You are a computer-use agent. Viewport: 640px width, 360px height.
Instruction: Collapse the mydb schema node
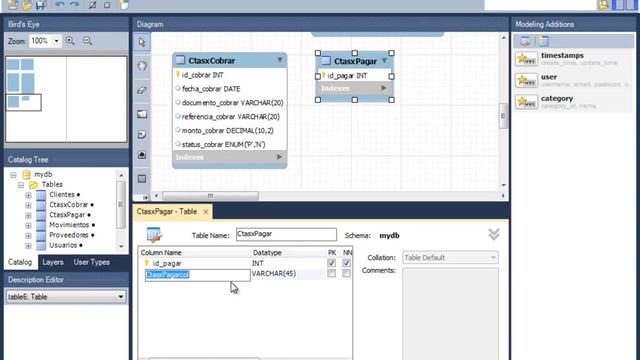[13, 175]
